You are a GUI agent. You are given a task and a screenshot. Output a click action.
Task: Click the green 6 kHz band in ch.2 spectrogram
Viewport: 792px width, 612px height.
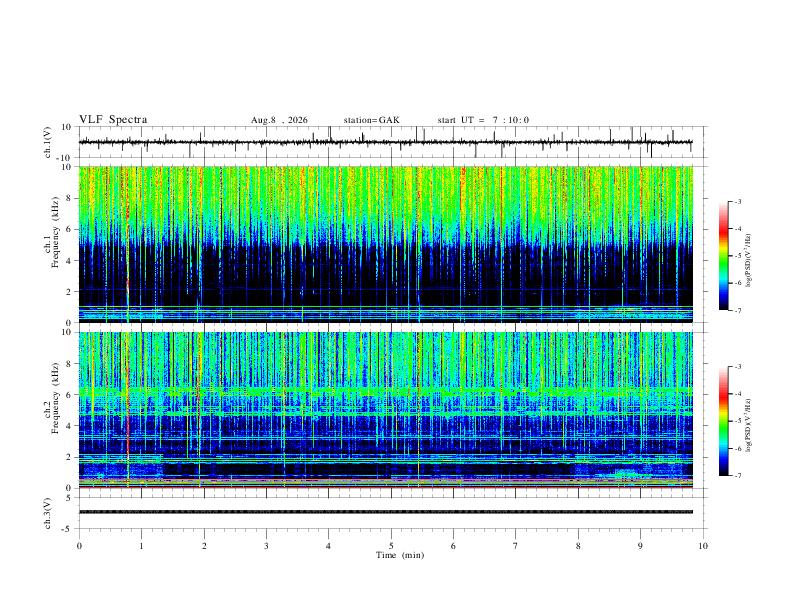(x=386, y=391)
